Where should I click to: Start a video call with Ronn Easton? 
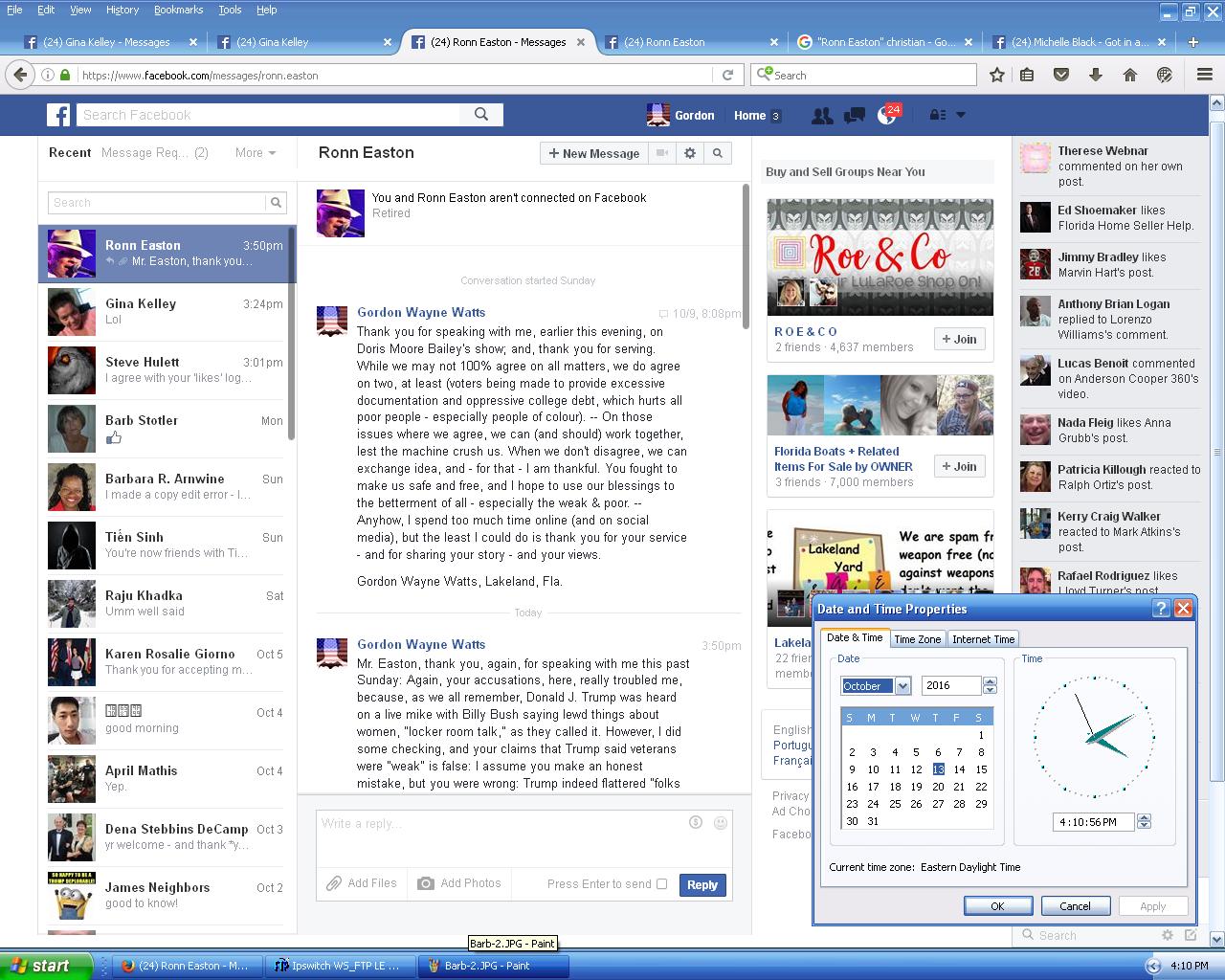pyautogui.click(x=661, y=153)
